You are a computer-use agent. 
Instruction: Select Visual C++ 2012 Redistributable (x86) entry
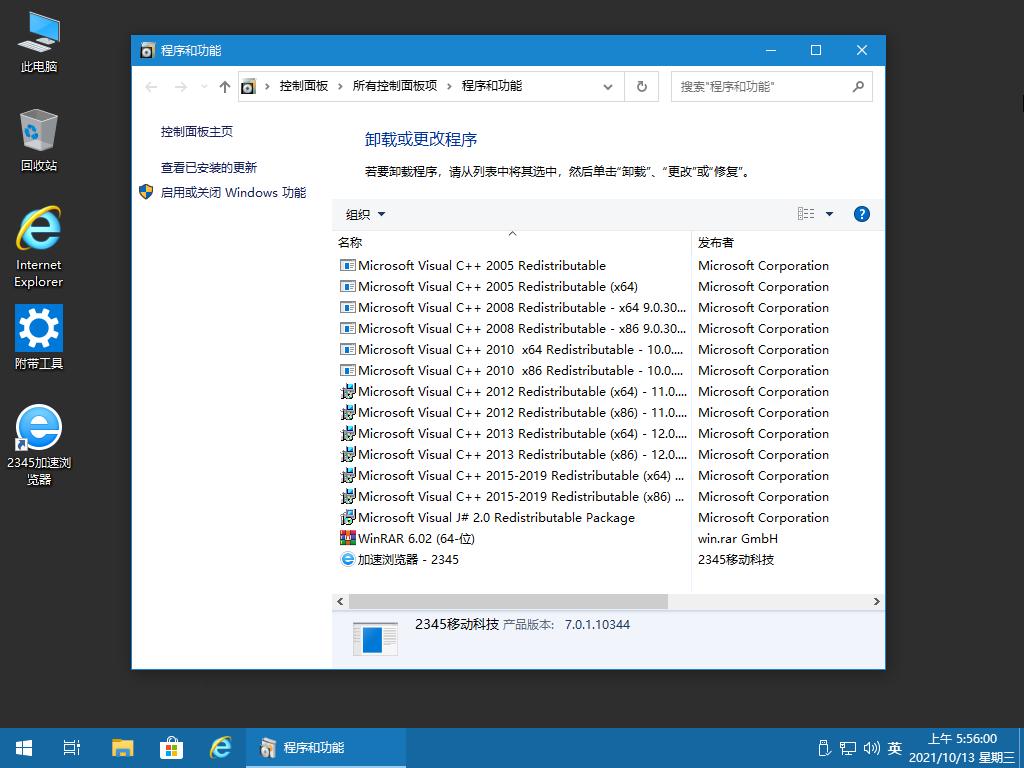513,413
